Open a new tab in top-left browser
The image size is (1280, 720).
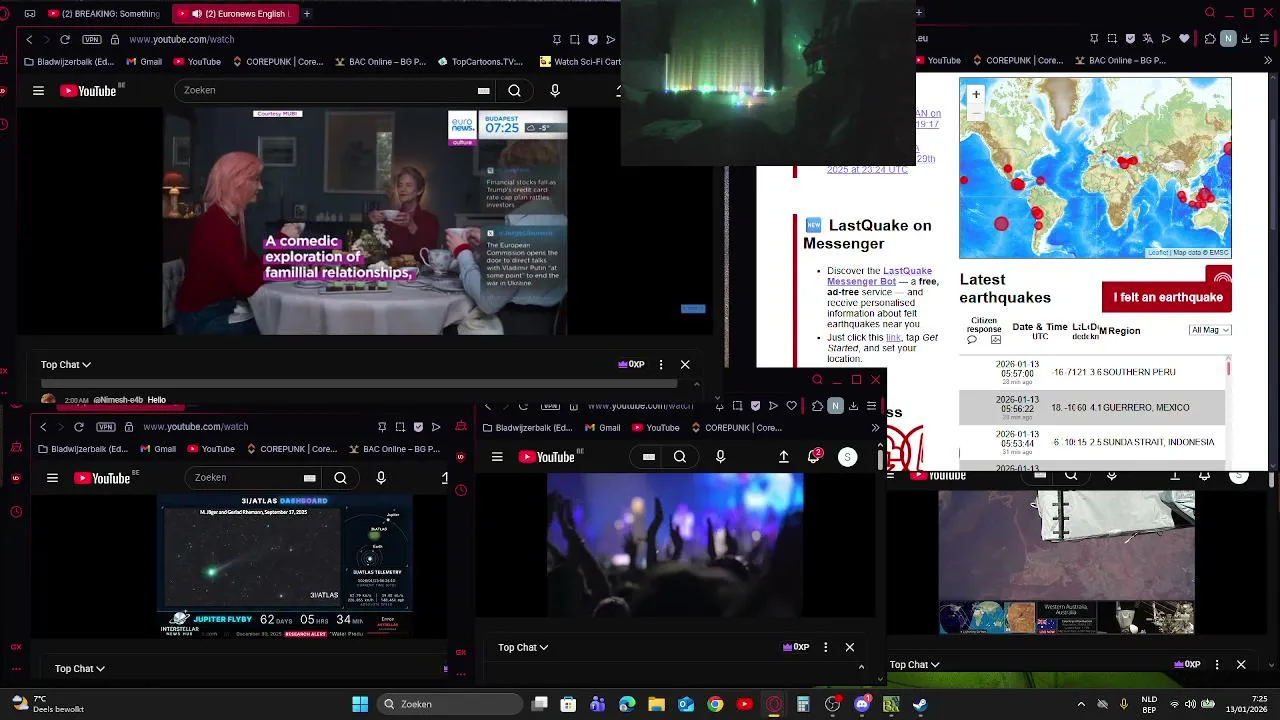pyautogui.click(x=307, y=14)
